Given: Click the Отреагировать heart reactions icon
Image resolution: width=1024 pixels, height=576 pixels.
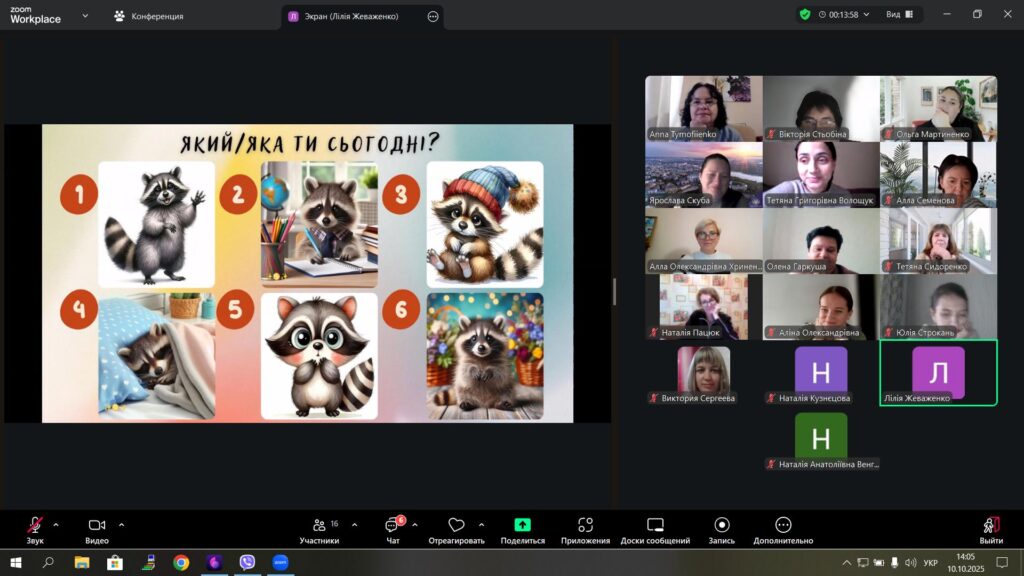Looking at the screenshot, I should pyautogui.click(x=456, y=526).
